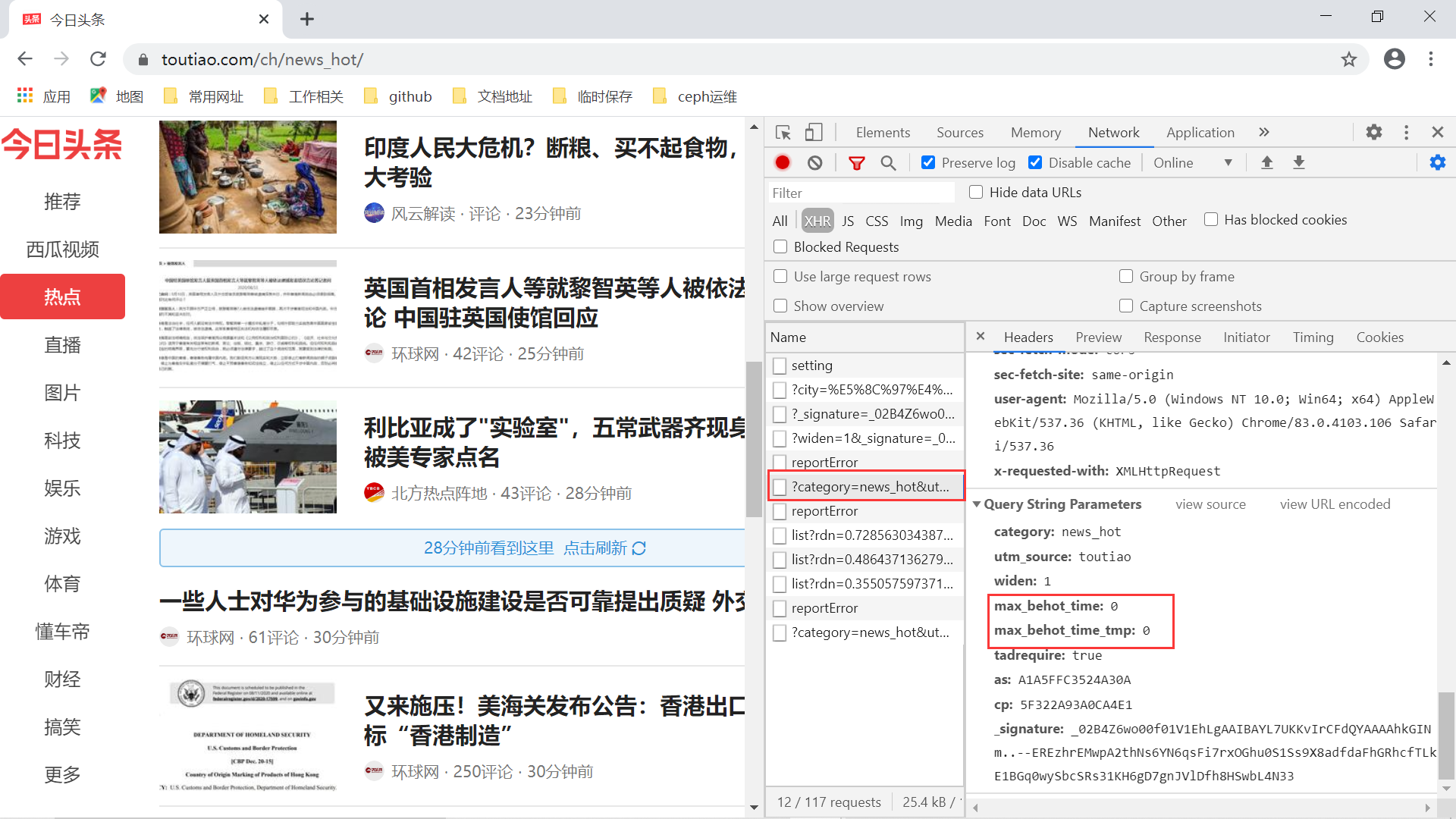Uncheck the Preserve log checkbox
The image size is (1456, 819).
click(x=927, y=162)
